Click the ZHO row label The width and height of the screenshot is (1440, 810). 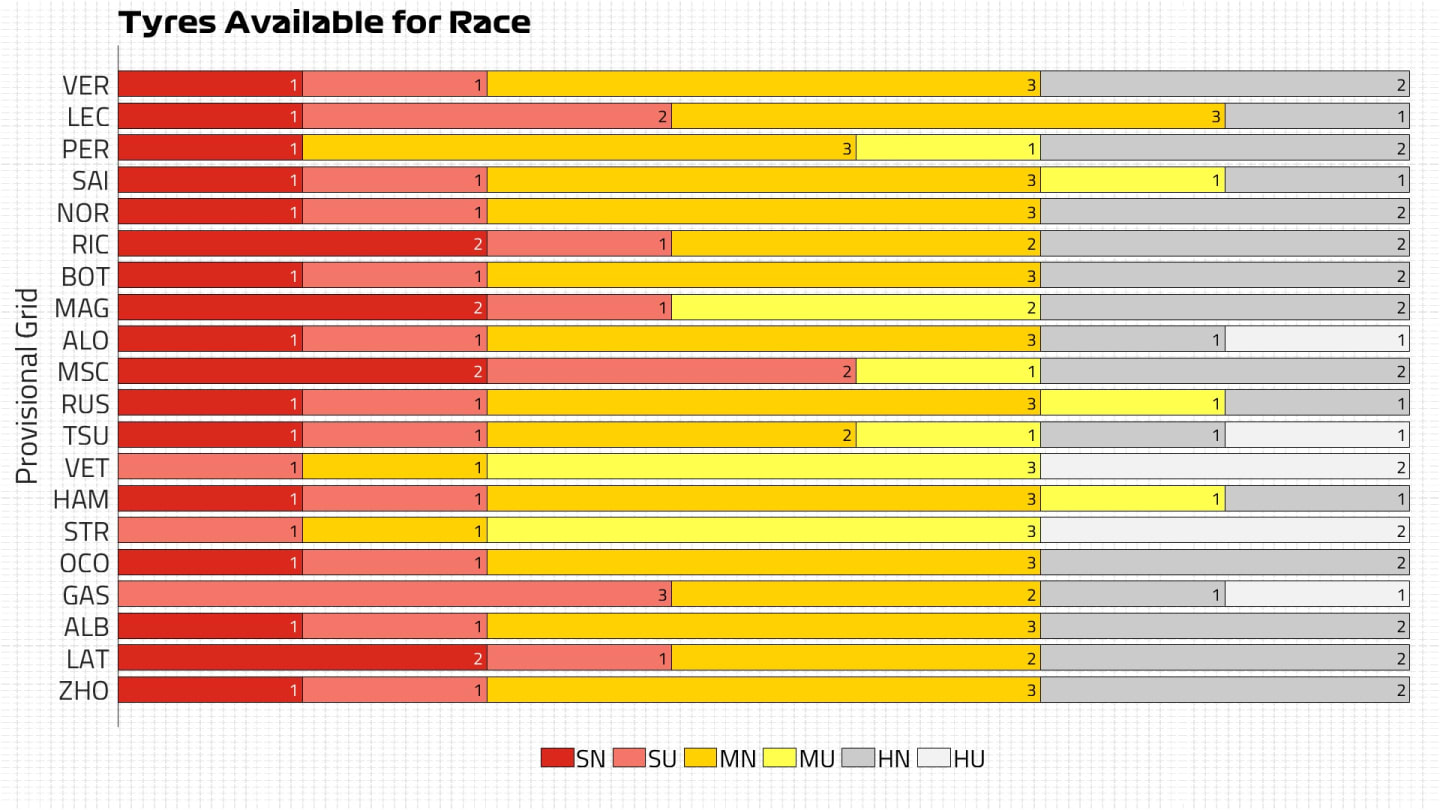[85, 690]
